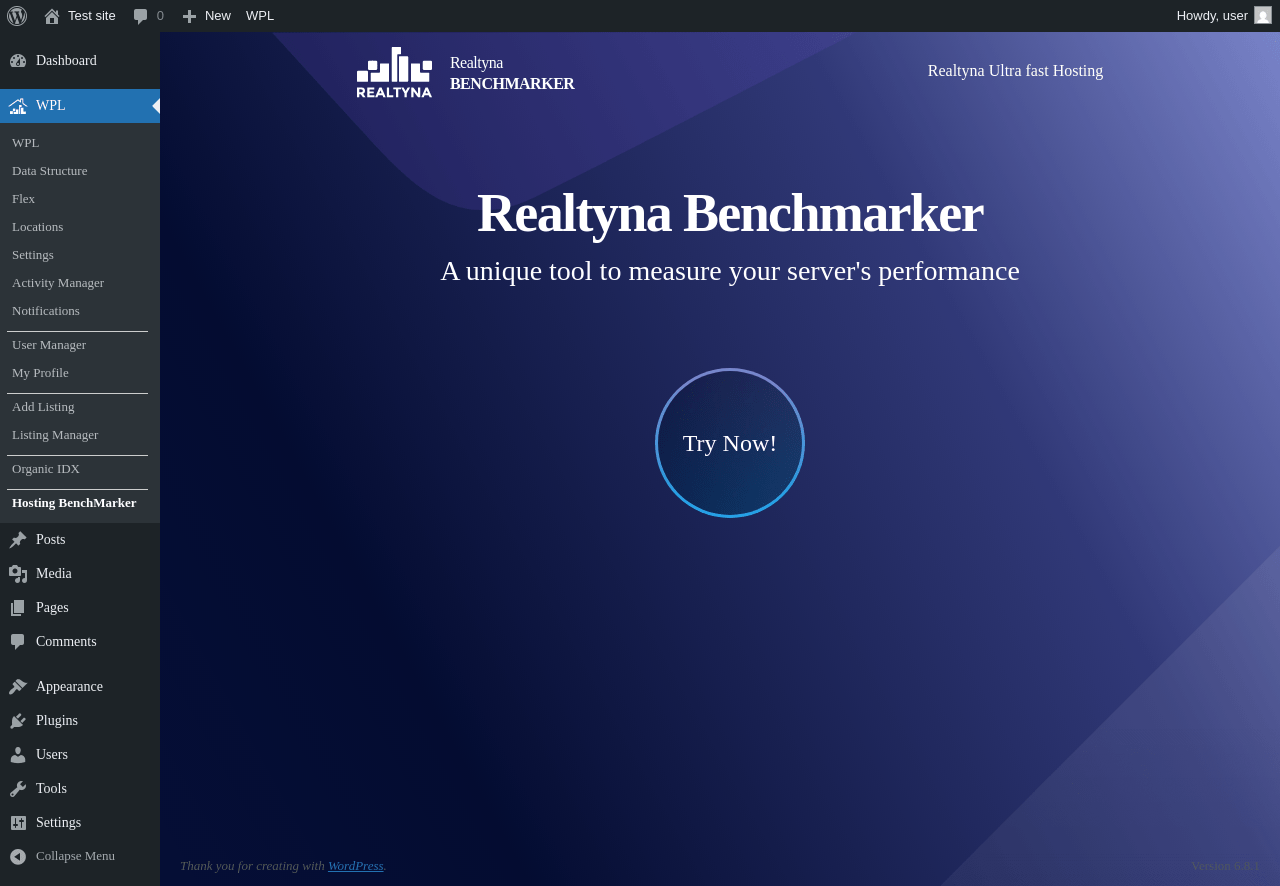
Task: Click the Realtyna Benchmarker heading
Action: (730, 213)
